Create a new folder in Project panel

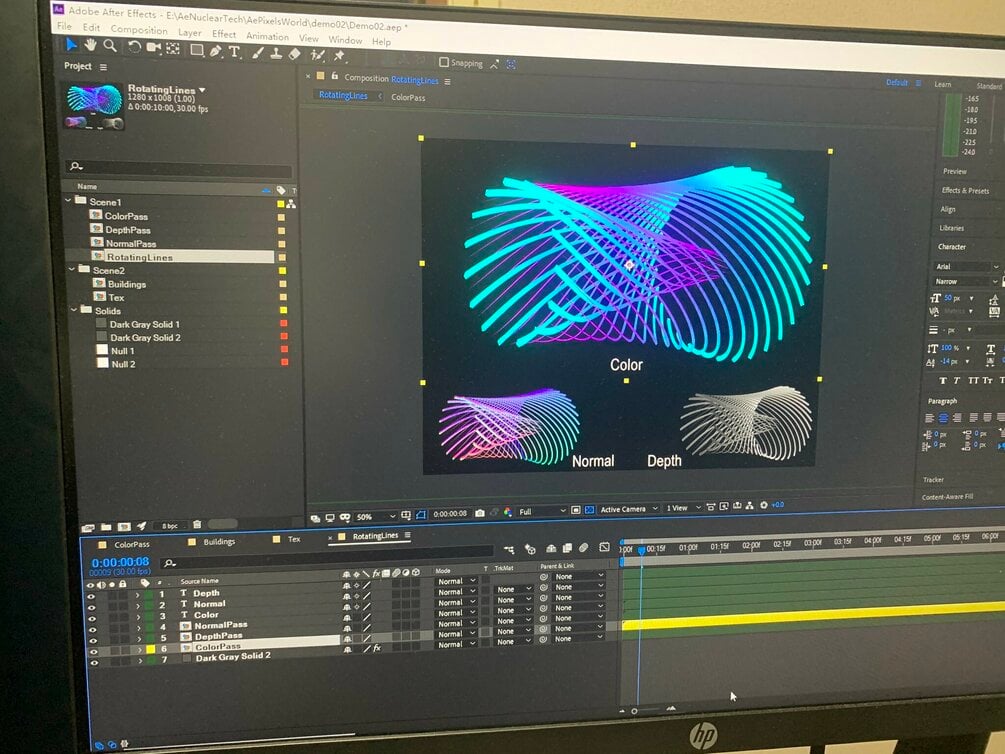tap(106, 527)
